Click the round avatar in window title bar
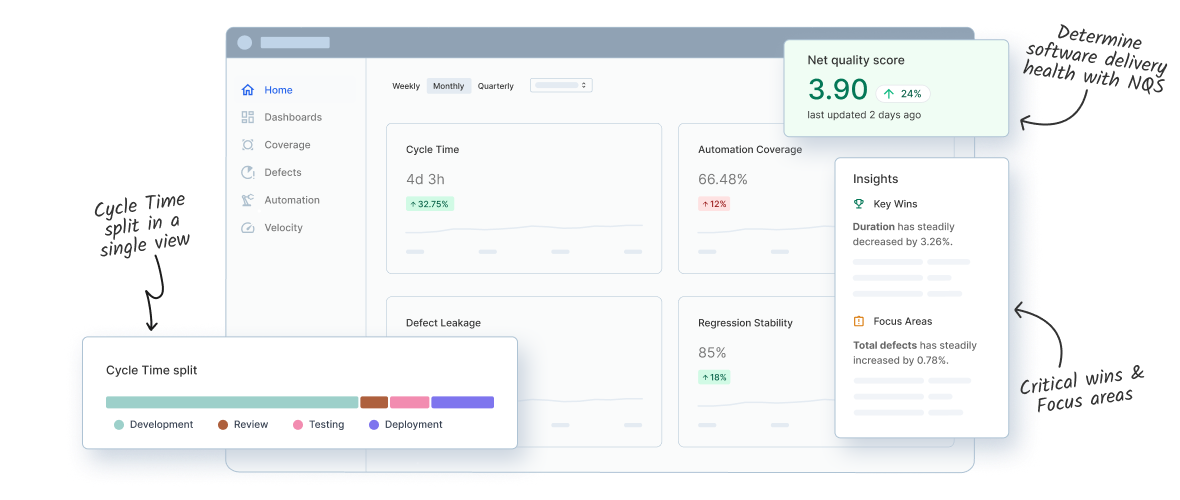Screen dimensions: 1180x500 245,43
